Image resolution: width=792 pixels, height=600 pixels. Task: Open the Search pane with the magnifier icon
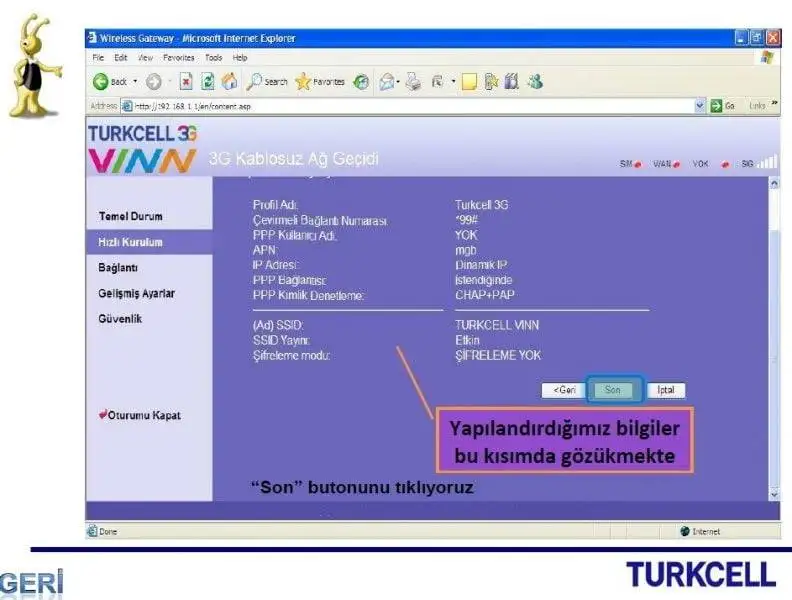[254, 81]
